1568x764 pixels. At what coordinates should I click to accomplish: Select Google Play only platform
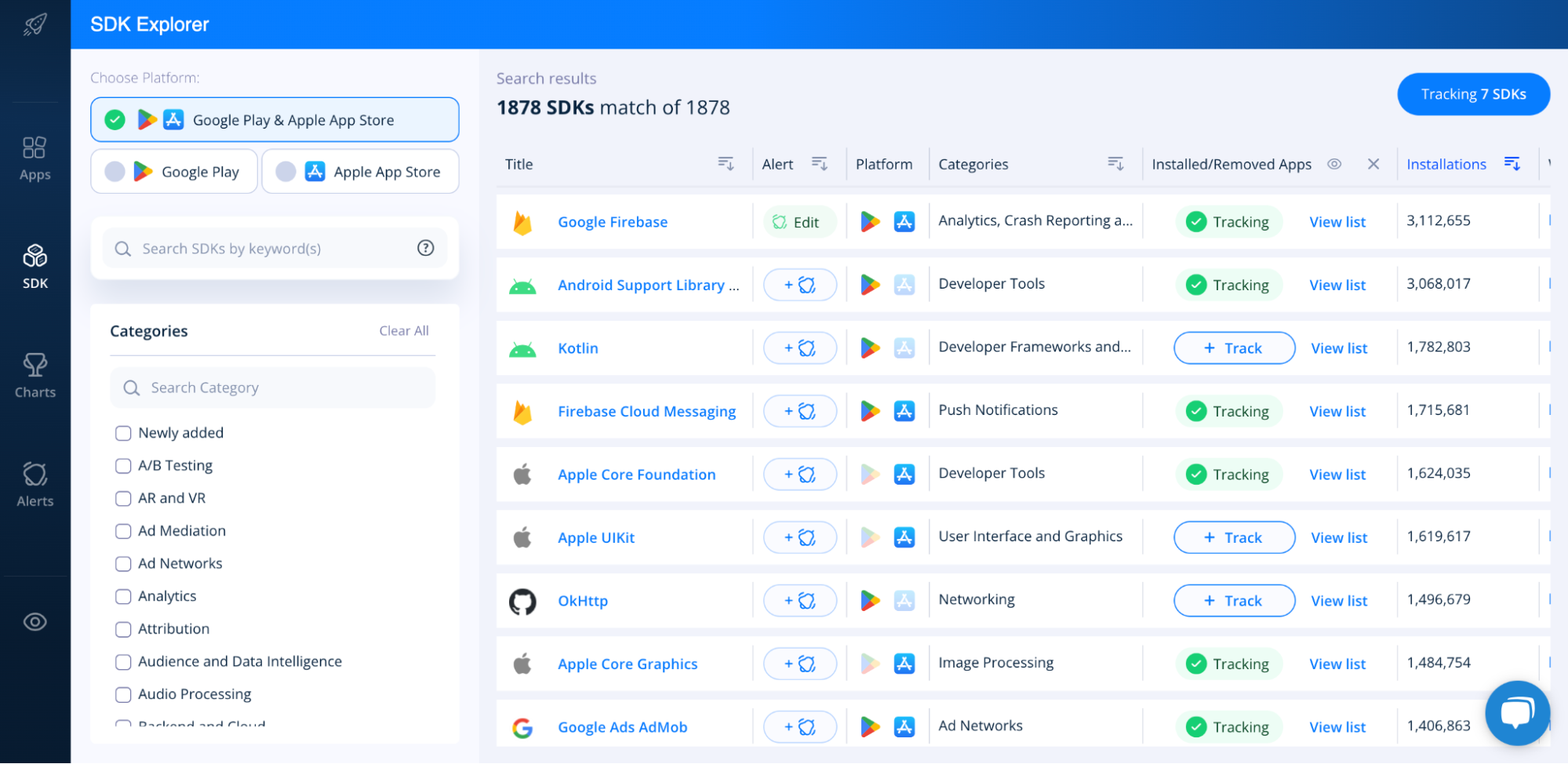pos(174,172)
